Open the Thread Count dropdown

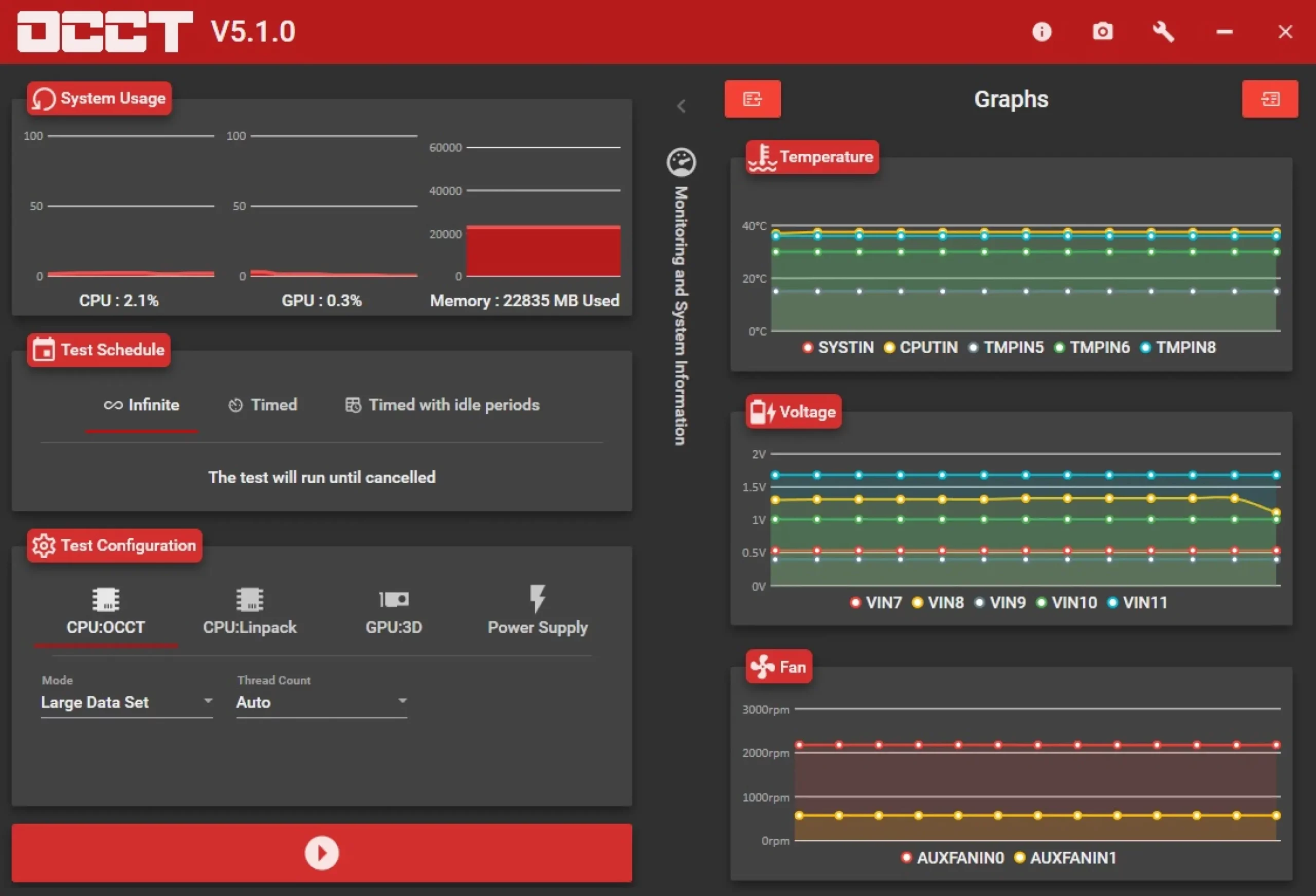321,702
